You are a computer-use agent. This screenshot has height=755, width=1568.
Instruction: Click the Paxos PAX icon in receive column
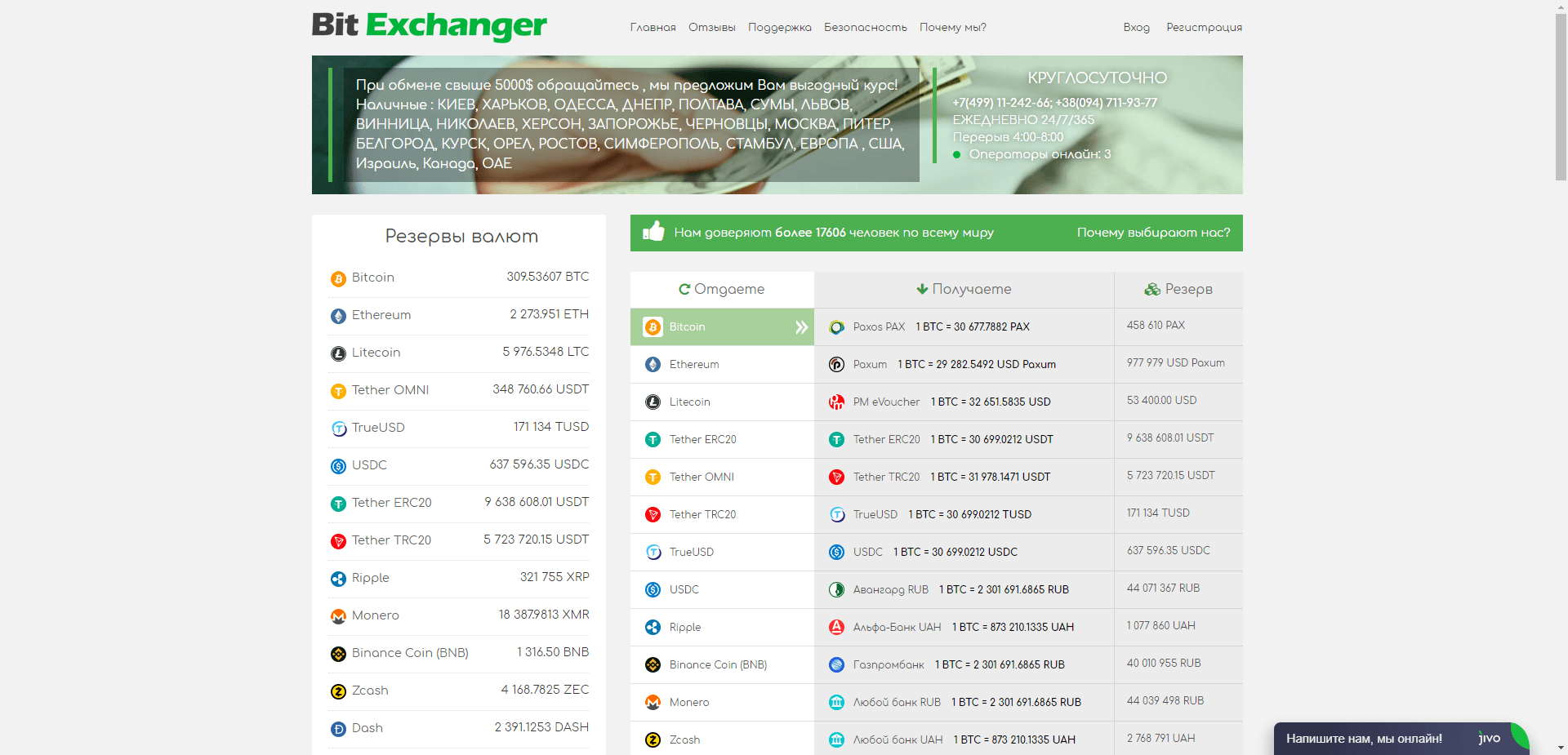pos(836,326)
